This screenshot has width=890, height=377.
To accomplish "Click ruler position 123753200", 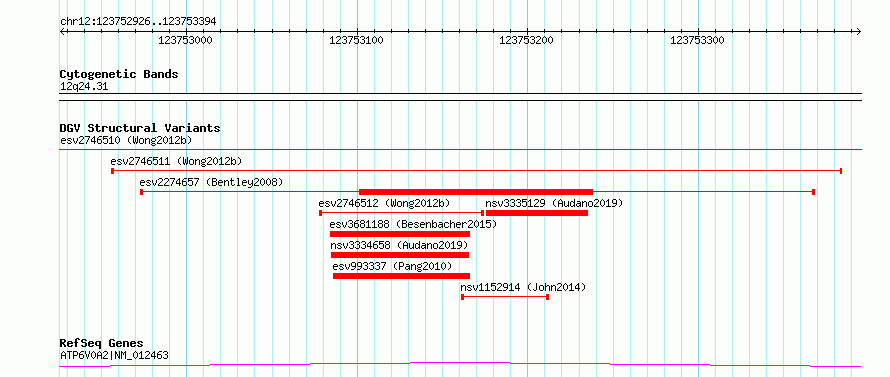I will 526,40.
